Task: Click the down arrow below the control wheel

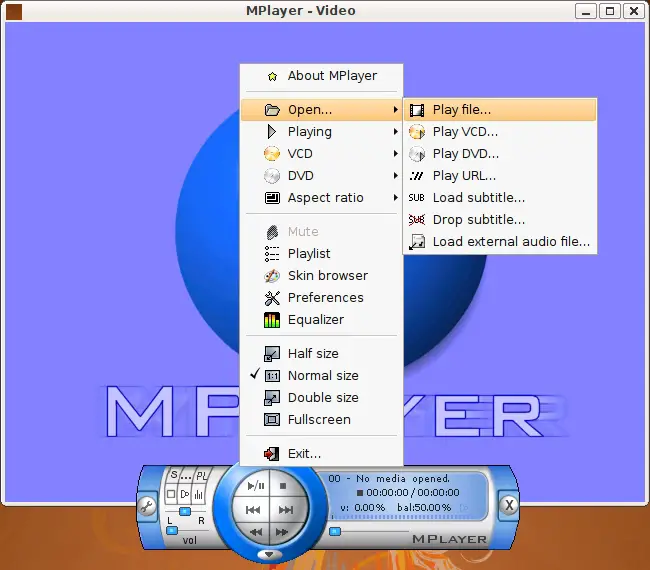Action: 269,554
